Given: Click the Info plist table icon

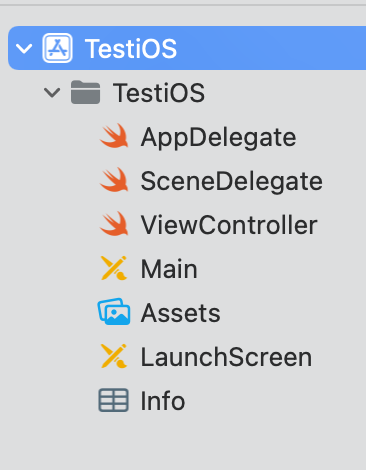Looking at the screenshot, I should 113,400.
